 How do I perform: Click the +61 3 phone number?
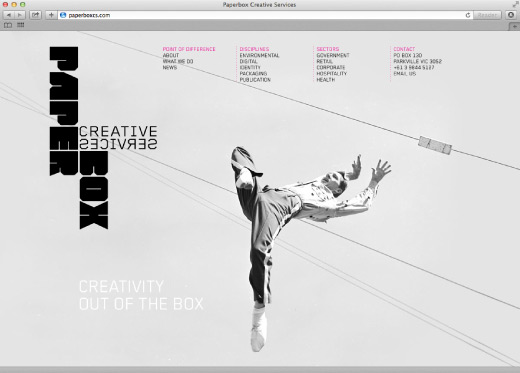(414, 67)
